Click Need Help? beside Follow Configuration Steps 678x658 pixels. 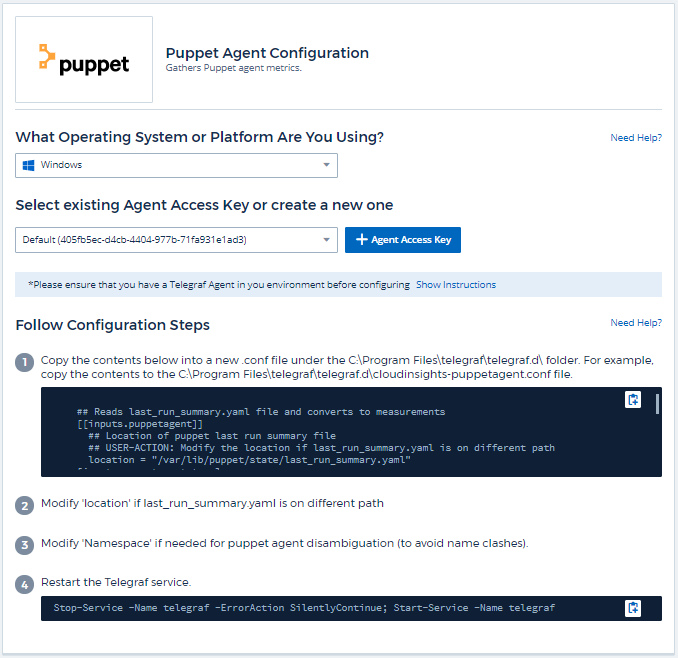[636, 323]
